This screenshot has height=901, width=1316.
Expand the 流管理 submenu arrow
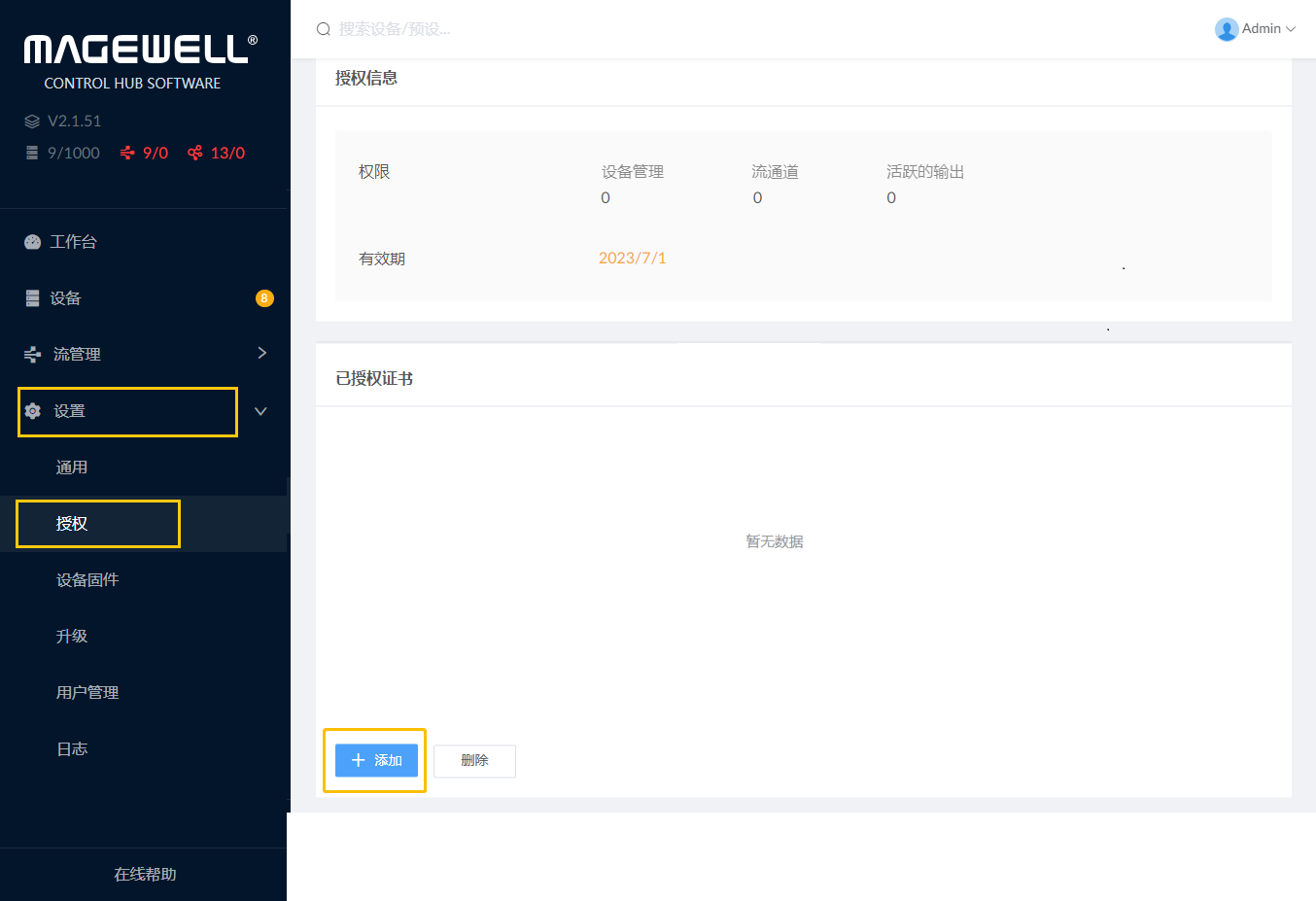tap(261, 354)
